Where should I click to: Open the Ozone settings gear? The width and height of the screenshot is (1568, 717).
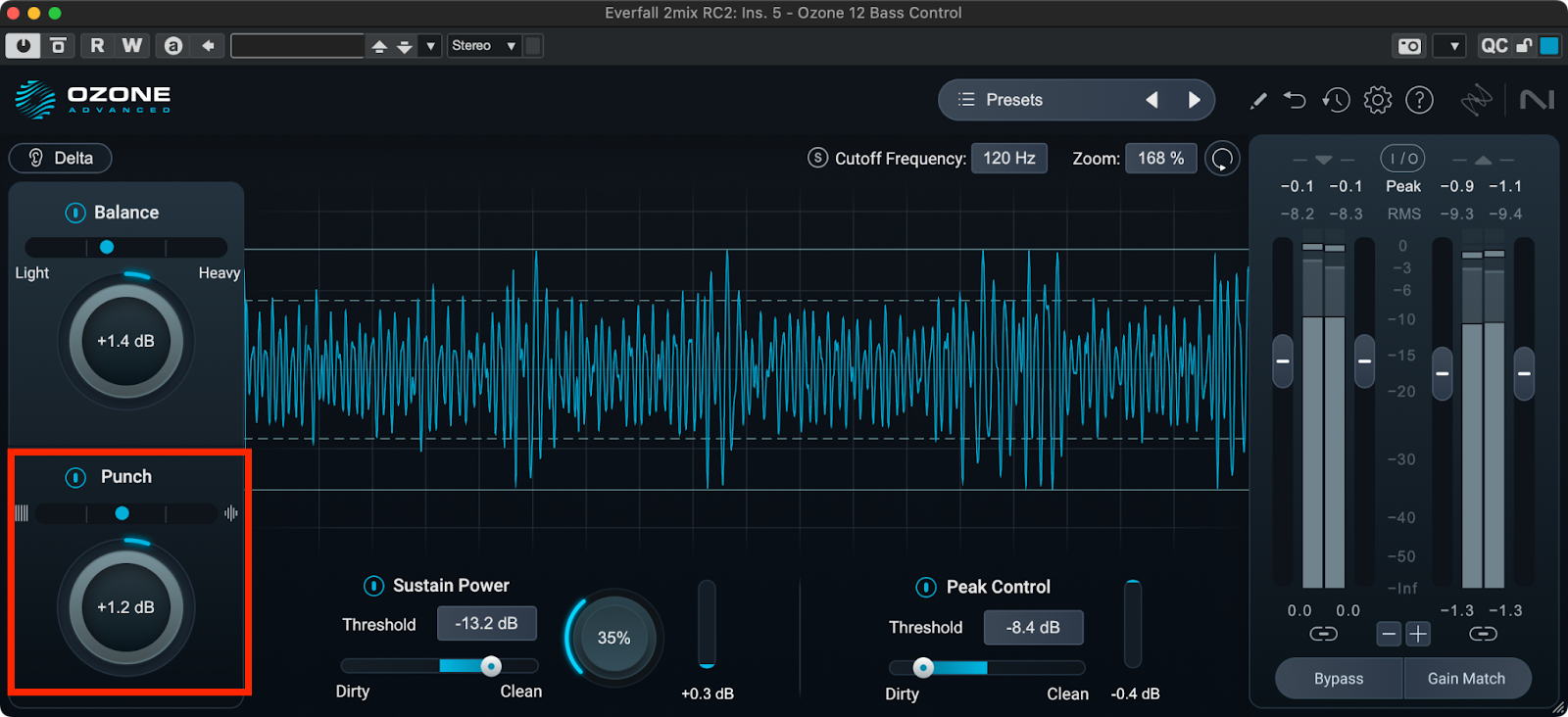coord(1377,100)
